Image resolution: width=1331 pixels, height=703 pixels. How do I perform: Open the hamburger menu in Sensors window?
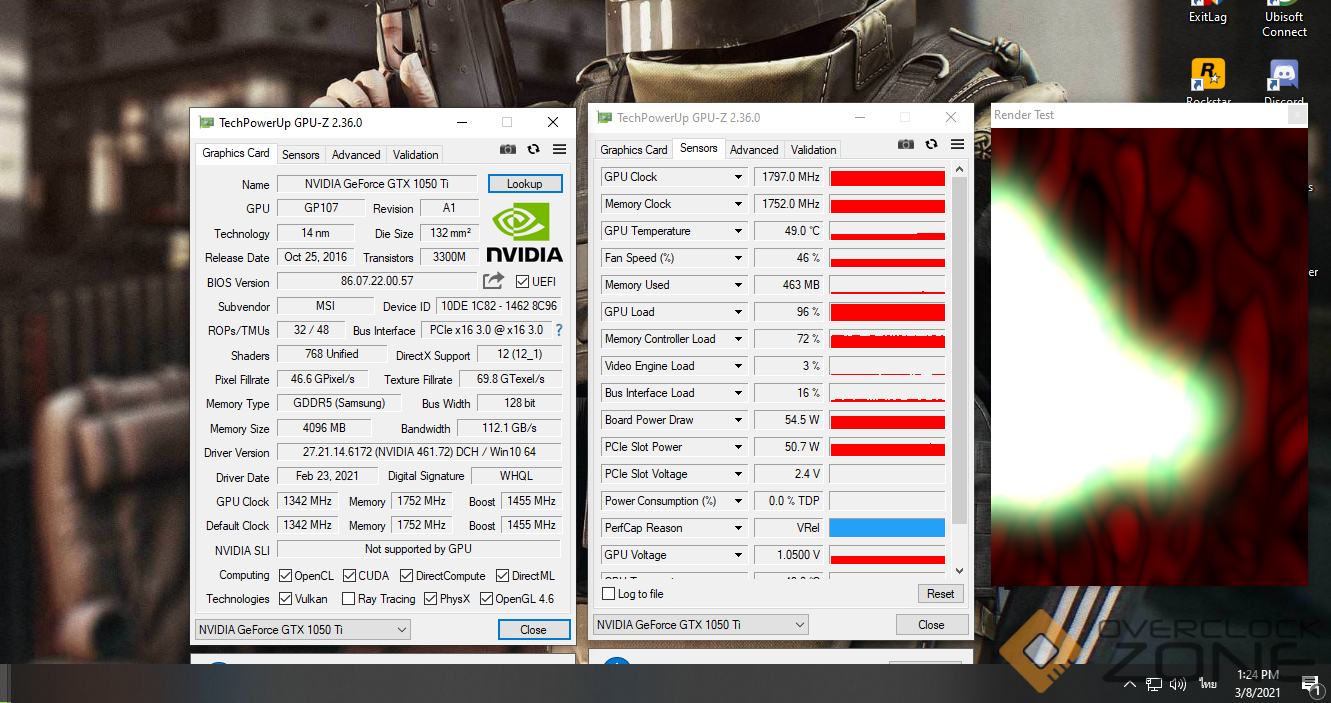(x=957, y=144)
